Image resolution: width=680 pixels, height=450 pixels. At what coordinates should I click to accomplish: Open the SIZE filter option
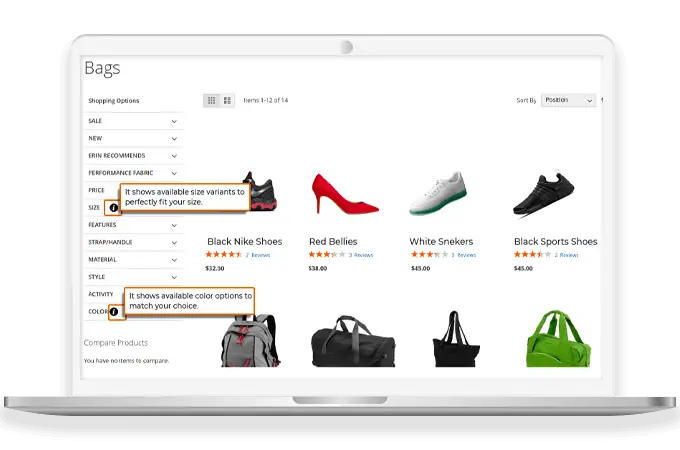tap(94, 208)
